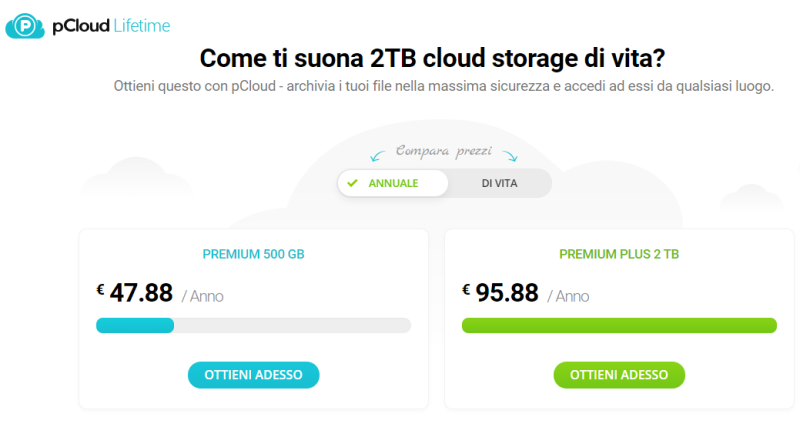Click the PREMIUM PLUS 2 TB plan title
Screen dimensions: 800x424
coord(619,254)
